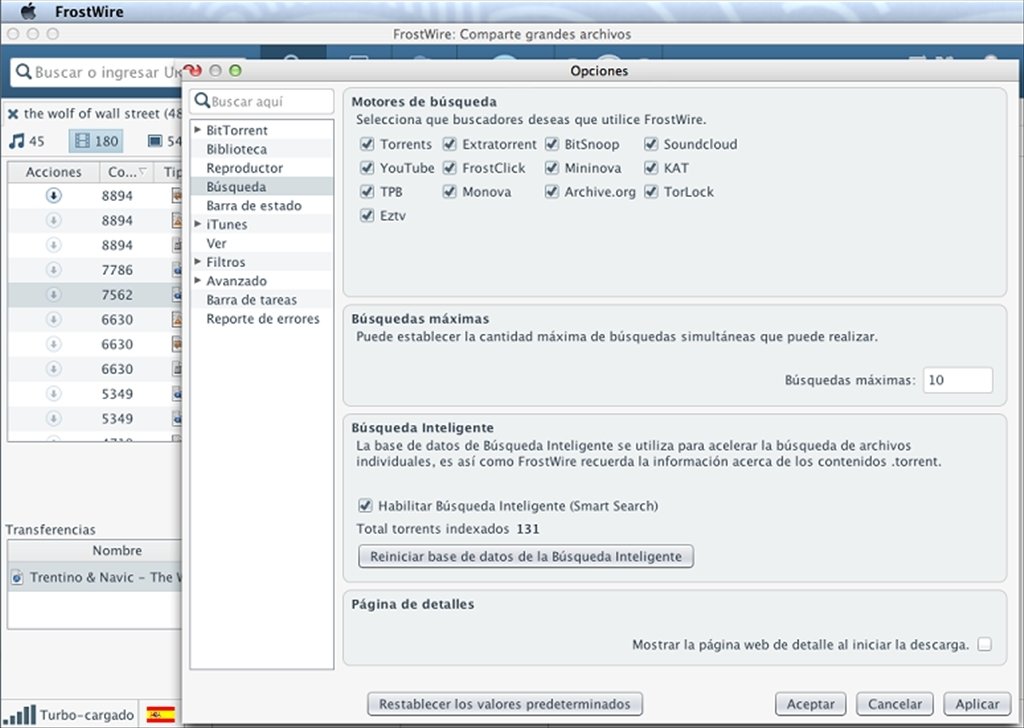Expand the iTunes options category
This screenshot has width=1024, height=728.
pyautogui.click(x=198, y=224)
